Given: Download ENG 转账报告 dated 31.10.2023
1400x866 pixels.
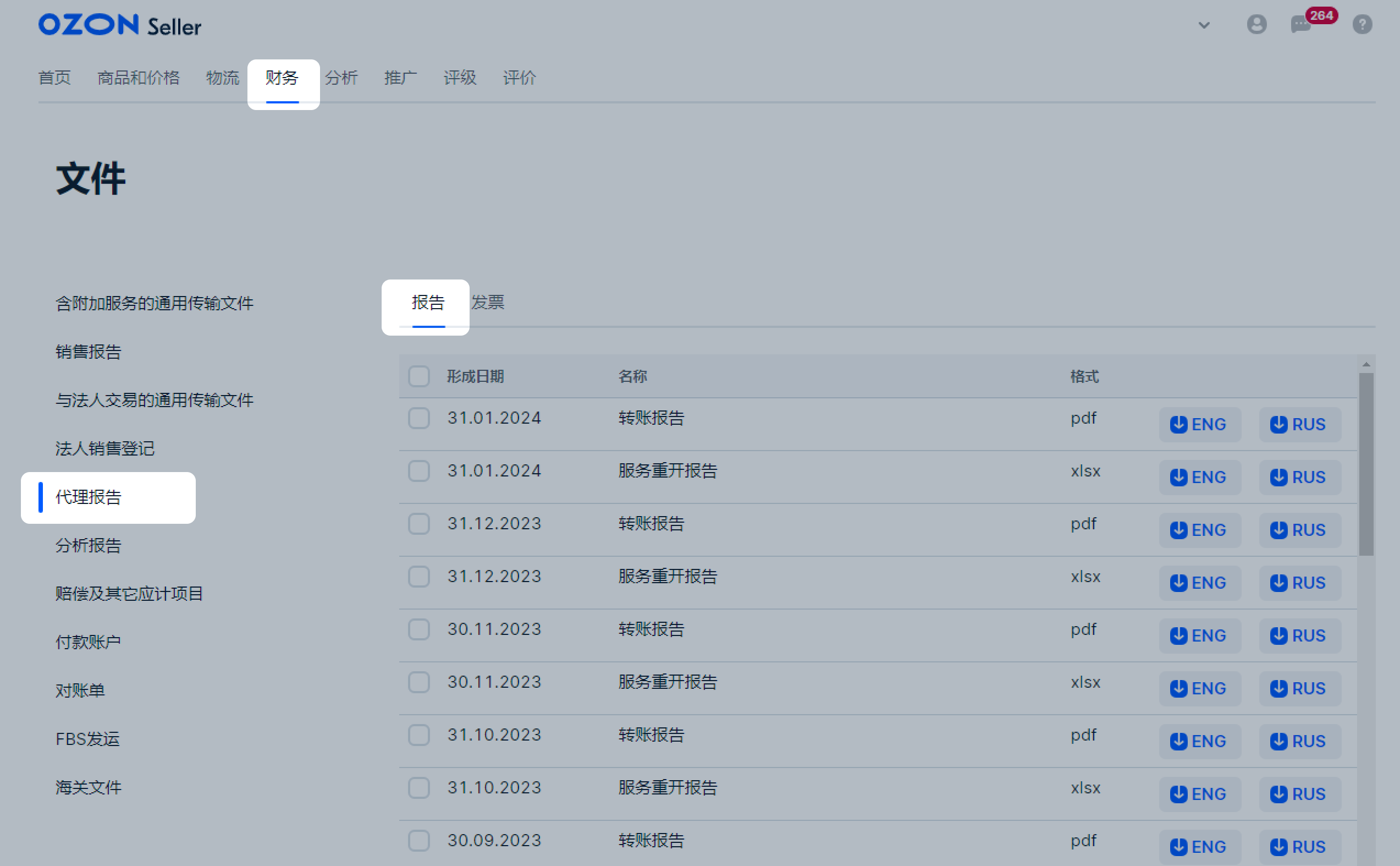Looking at the screenshot, I should pyautogui.click(x=1200, y=741).
